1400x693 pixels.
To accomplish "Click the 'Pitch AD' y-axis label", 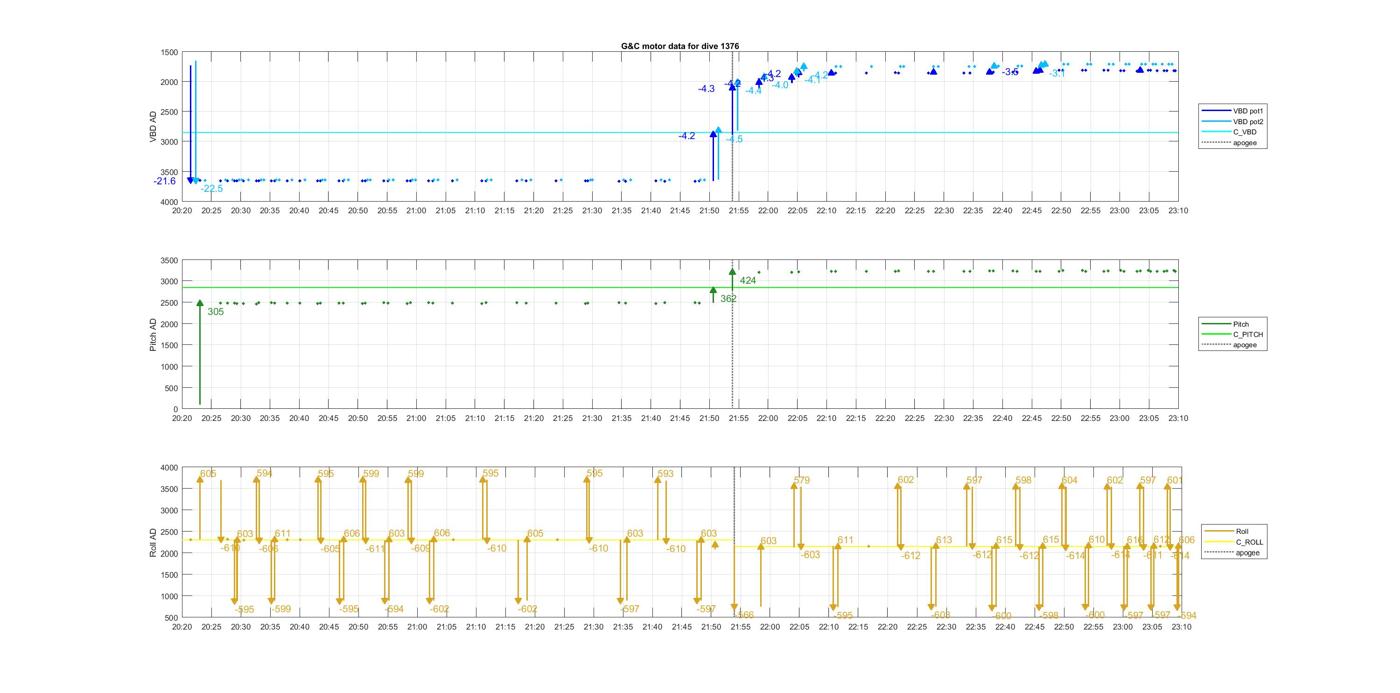I will point(154,335).
